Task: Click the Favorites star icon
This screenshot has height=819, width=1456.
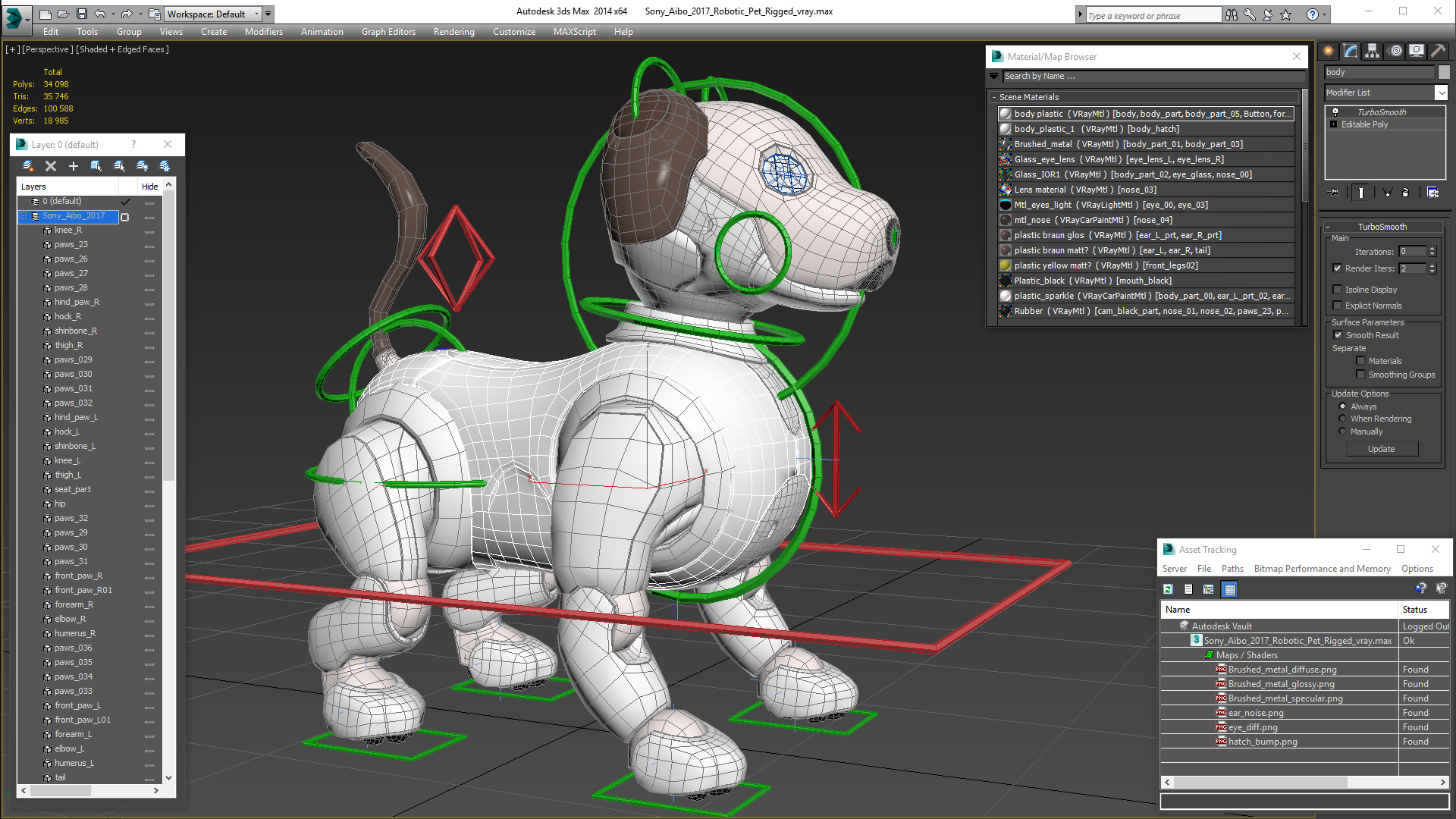Action: 1285,14
